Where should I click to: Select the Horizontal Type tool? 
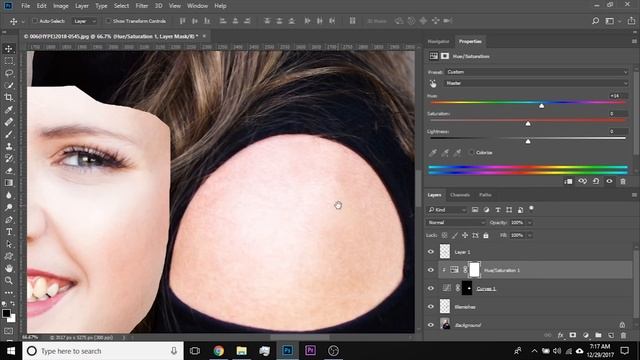click(9, 232)
